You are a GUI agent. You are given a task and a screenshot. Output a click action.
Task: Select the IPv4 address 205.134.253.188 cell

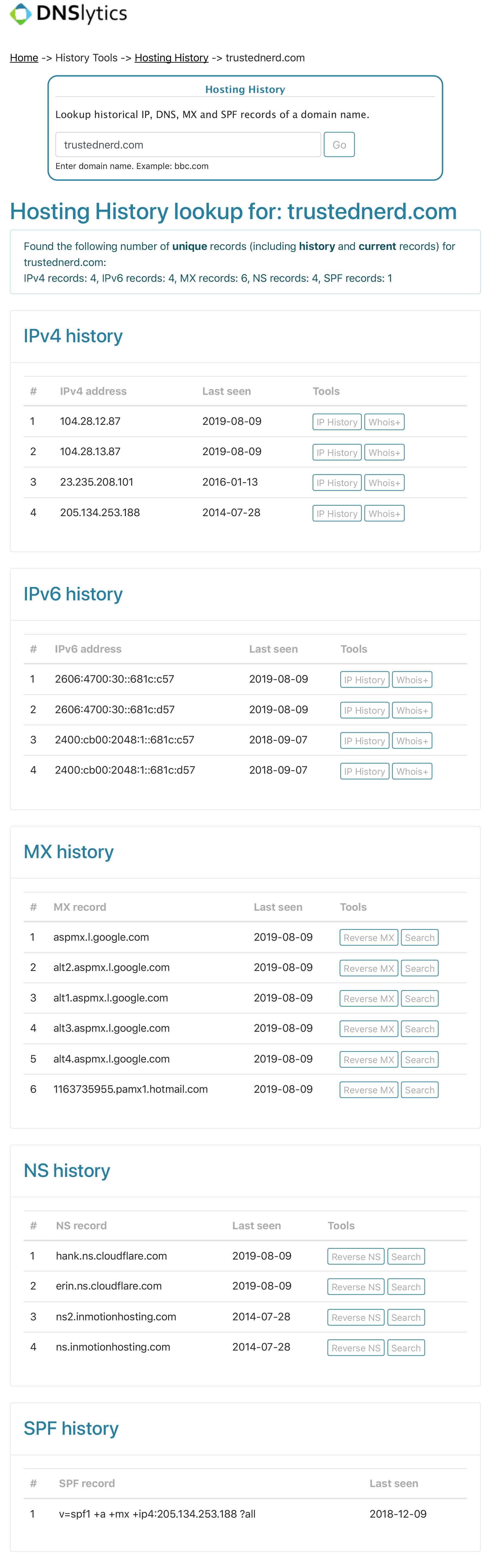pyautogui.click(x=100, y=513)
